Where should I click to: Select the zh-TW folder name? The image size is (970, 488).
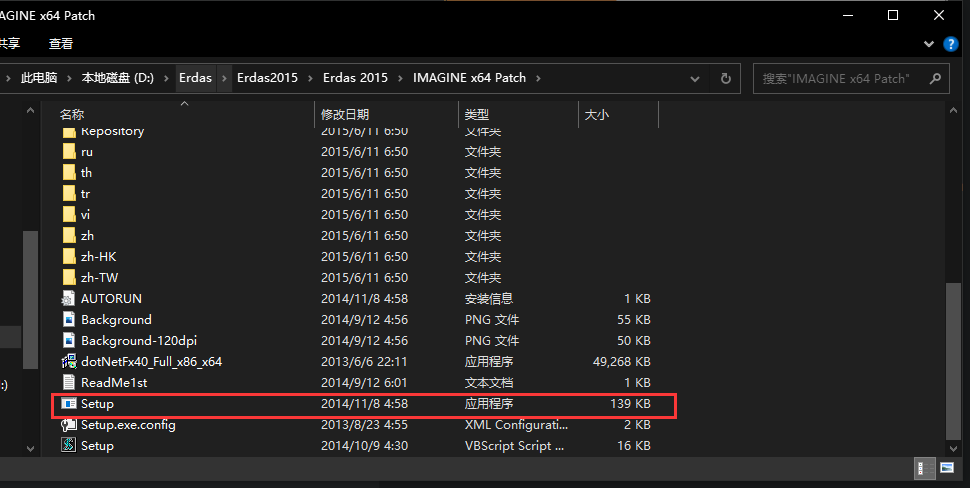click(x=99, y=278)
